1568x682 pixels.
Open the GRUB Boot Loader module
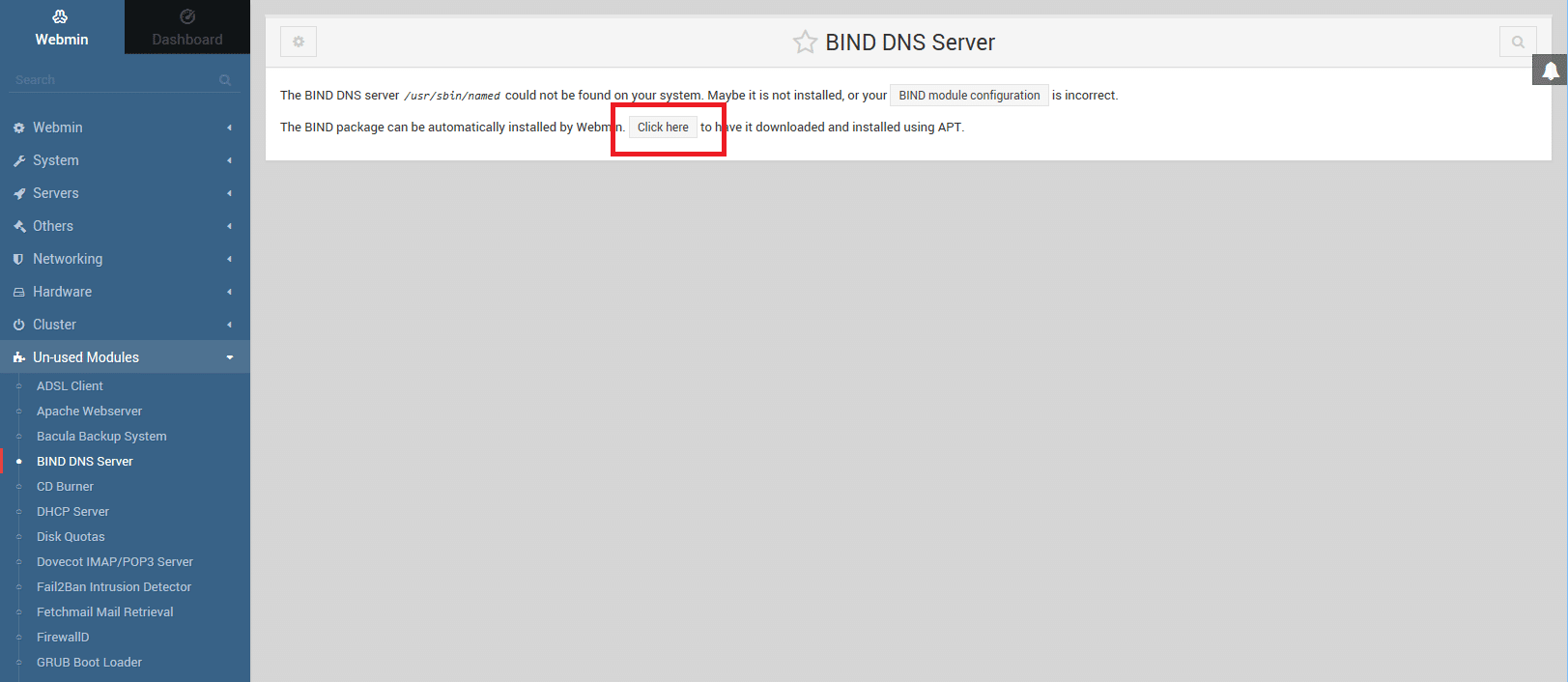pyautogui.click(x=89, y=663)
